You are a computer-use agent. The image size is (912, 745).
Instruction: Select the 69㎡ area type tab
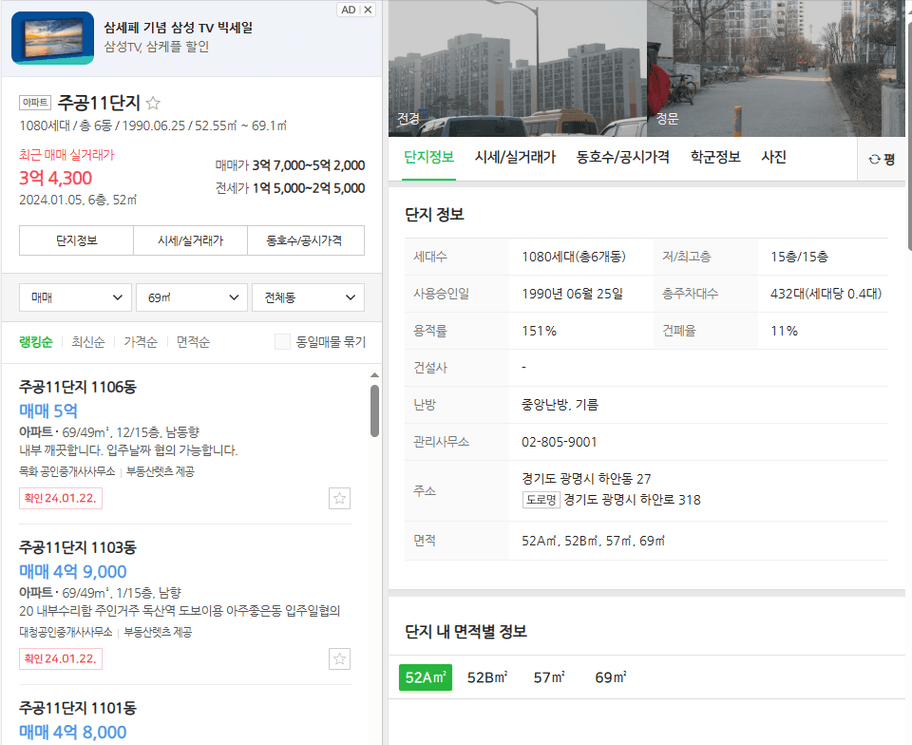(611, 678)
